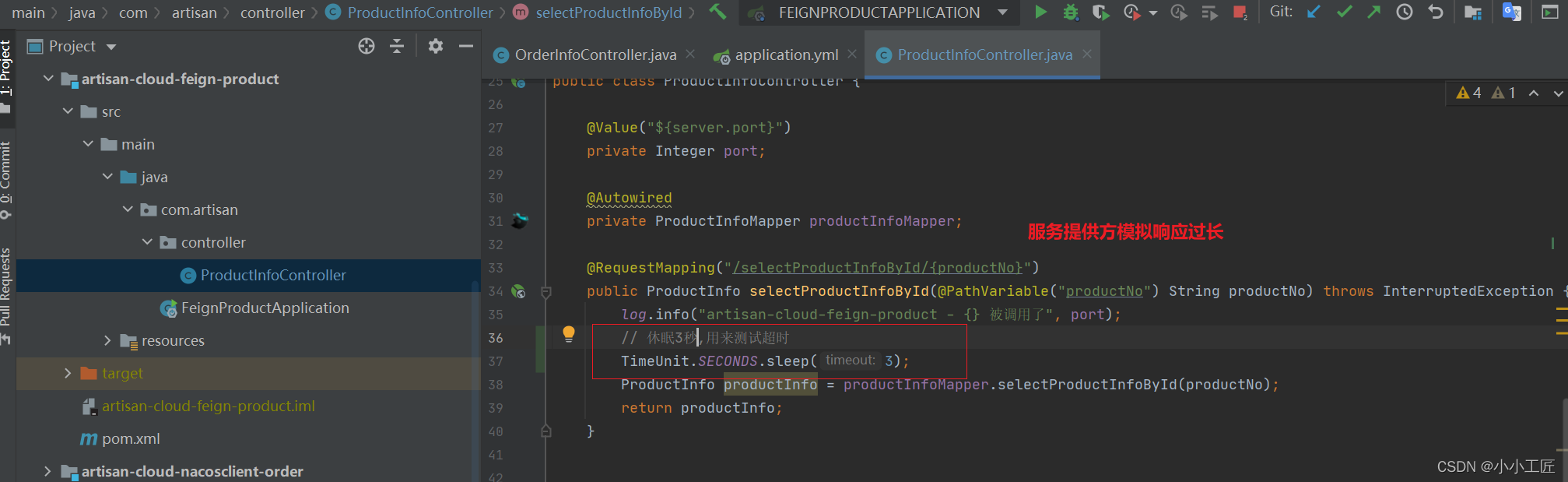The image size is (1568, 482).
Task: Switch to the OrderInfoController.java tab
Action: coord(595,55)
